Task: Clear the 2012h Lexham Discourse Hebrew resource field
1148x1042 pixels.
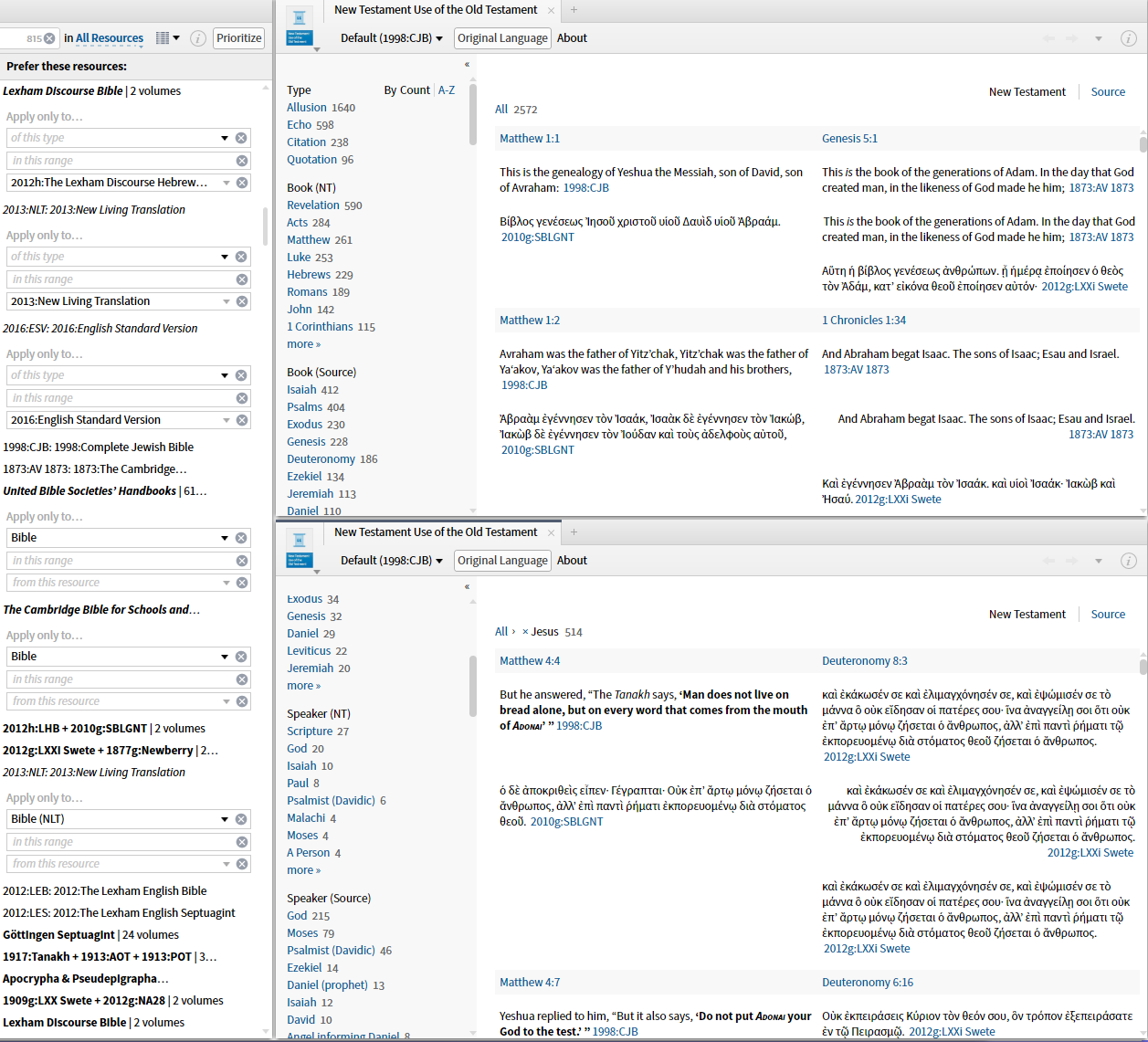Action: (x=242, y=183)
